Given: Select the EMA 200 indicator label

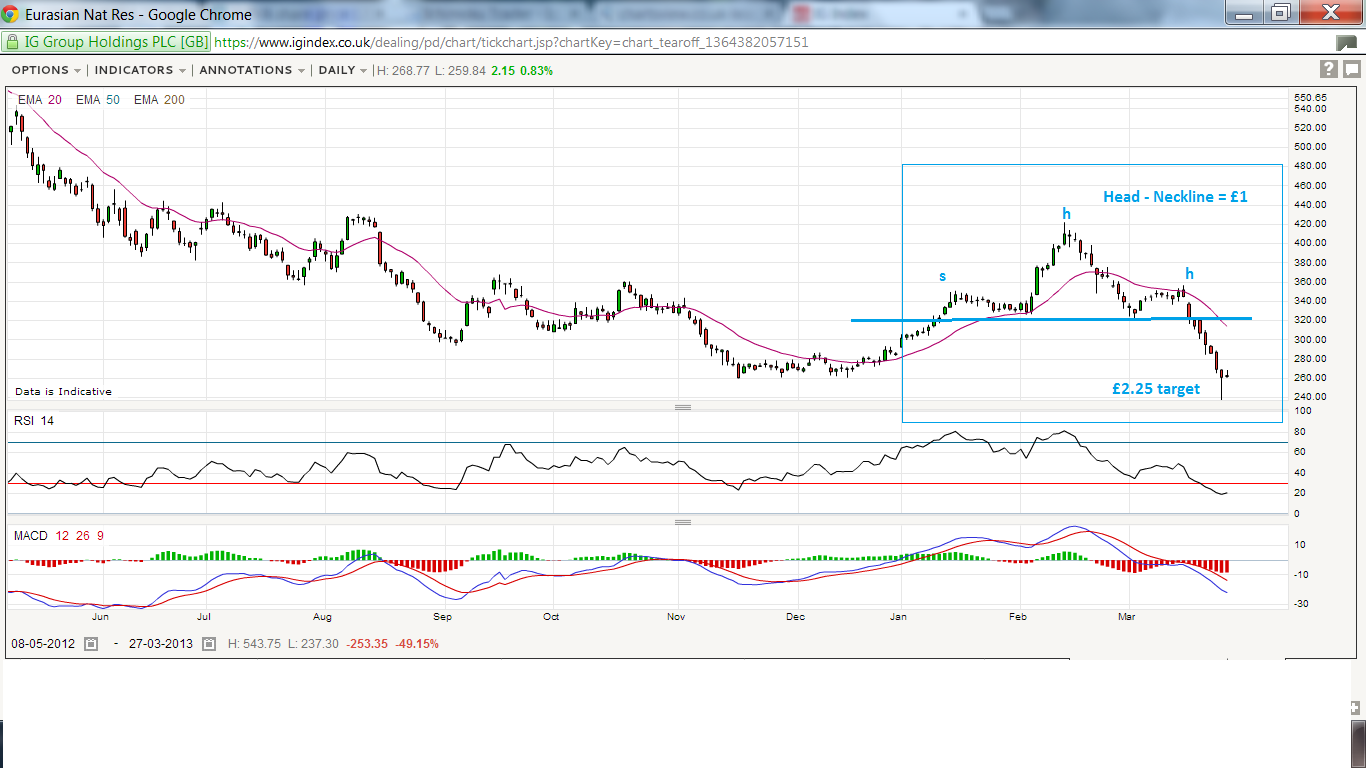Looking at the screenshot, I should click(x=159, y=100).
